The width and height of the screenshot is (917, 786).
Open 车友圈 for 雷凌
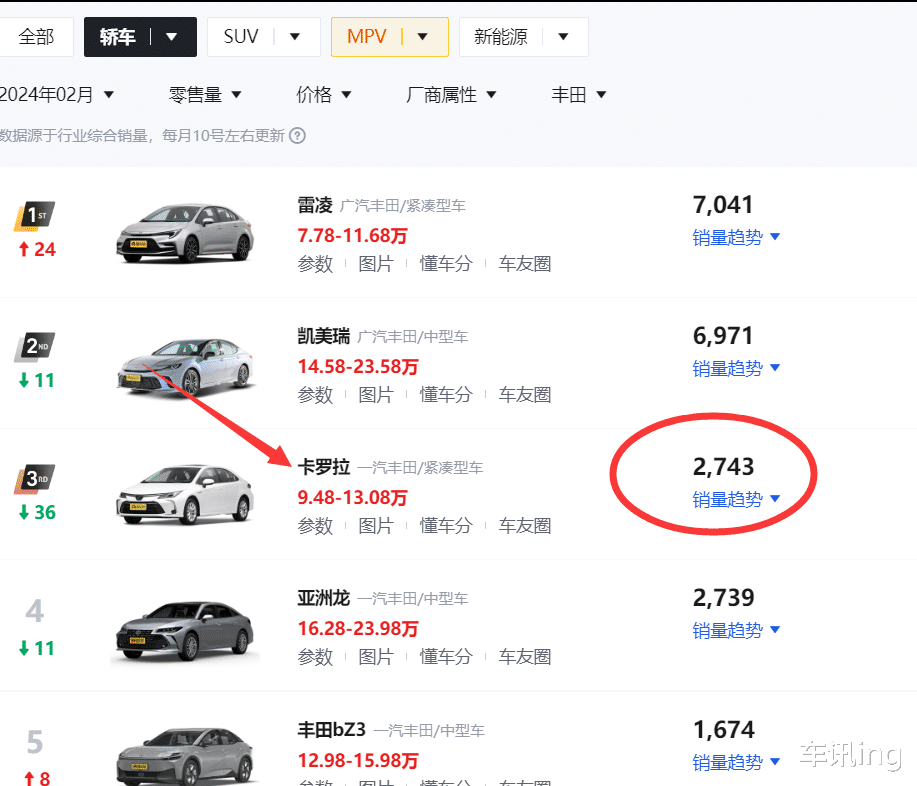point(525,264)
